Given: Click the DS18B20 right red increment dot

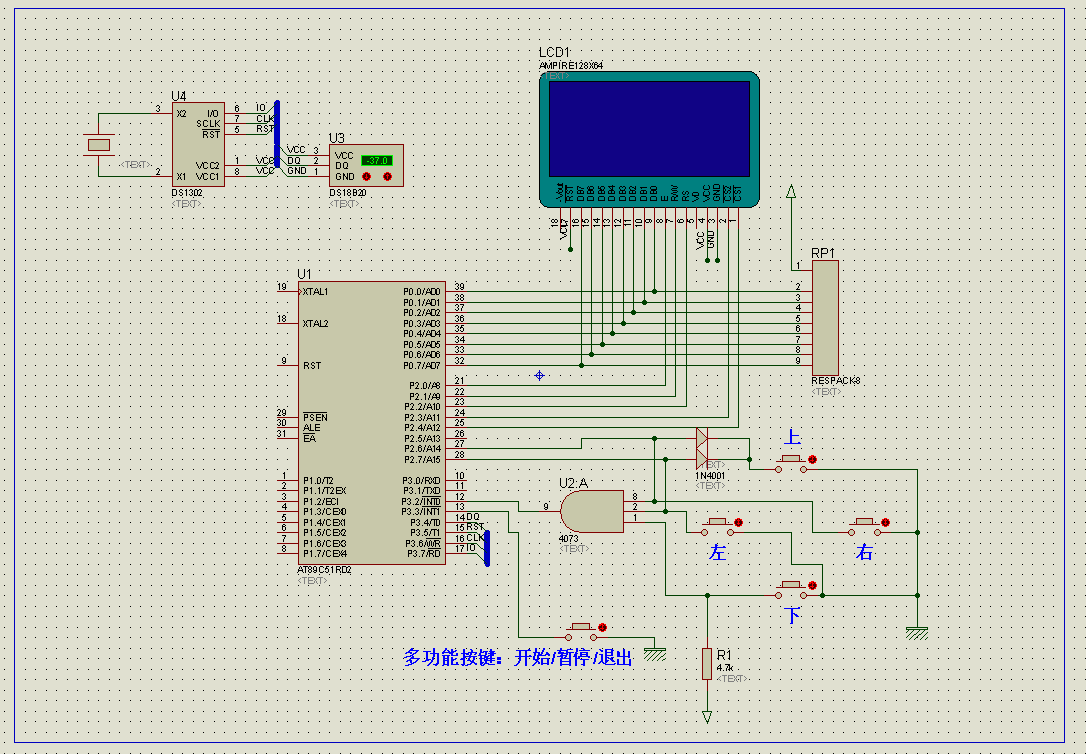Looking at the screenshot, I should [387, 177].
